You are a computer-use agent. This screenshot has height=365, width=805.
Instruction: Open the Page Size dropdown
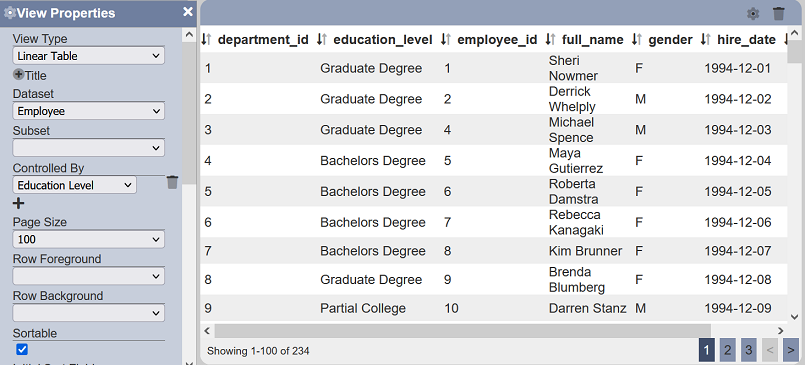(89, 239)
